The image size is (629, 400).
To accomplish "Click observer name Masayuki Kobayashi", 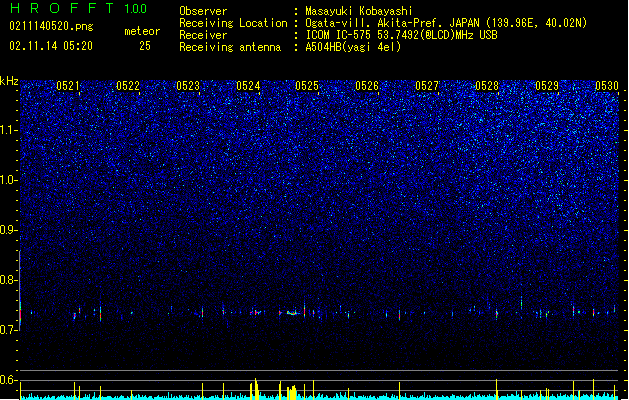I will click(359, 11).
